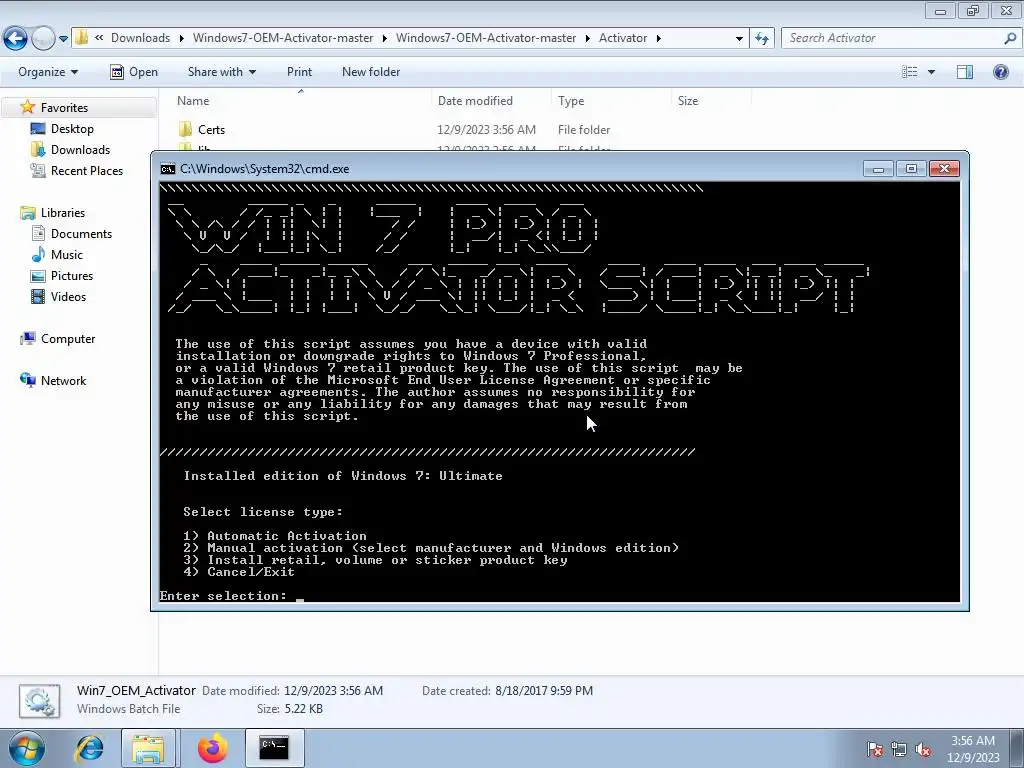Select Favorites in navigation pane

point(64,108)
